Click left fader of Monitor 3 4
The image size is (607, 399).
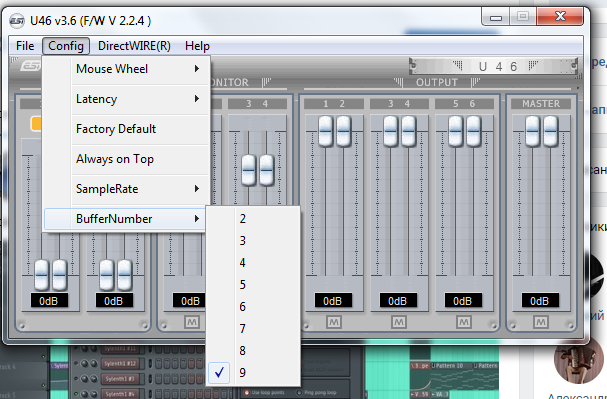(x=249, y=170)
